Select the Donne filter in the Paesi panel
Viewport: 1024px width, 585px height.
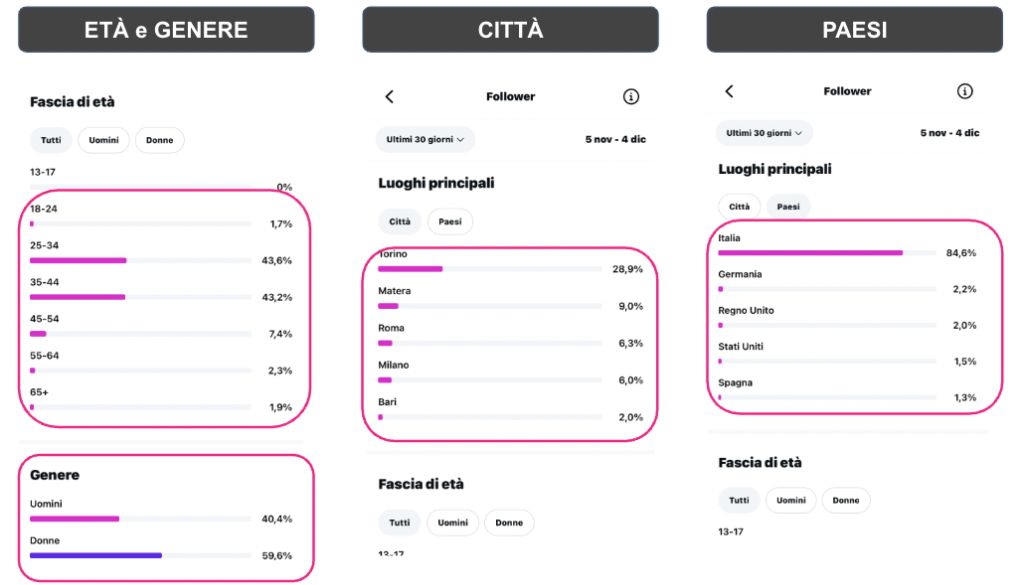pyautogui.click(x=846, y=500)
